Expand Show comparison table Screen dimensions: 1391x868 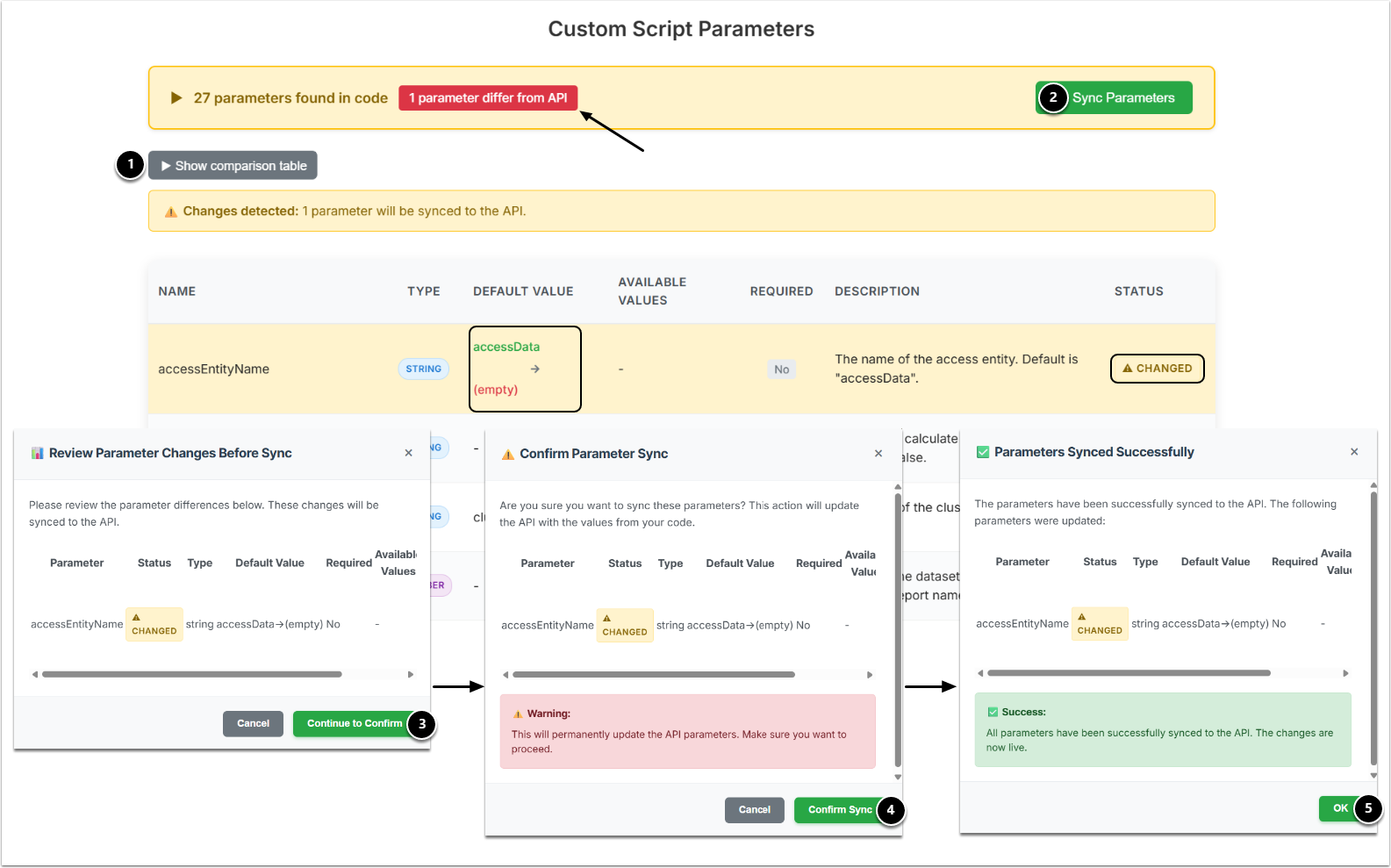pos(233,166)
